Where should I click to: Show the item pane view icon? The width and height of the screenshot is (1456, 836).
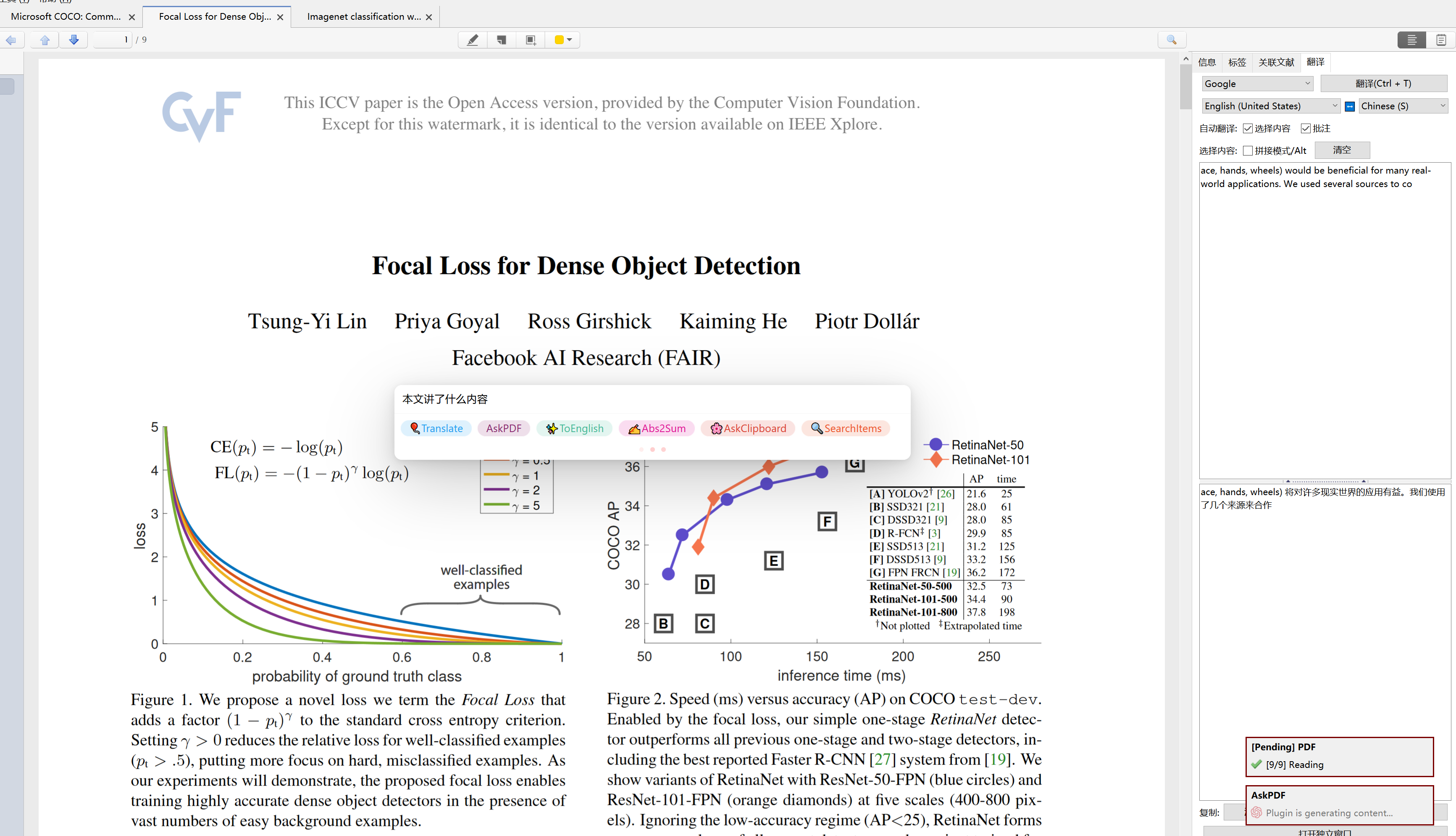[1411, 40]
